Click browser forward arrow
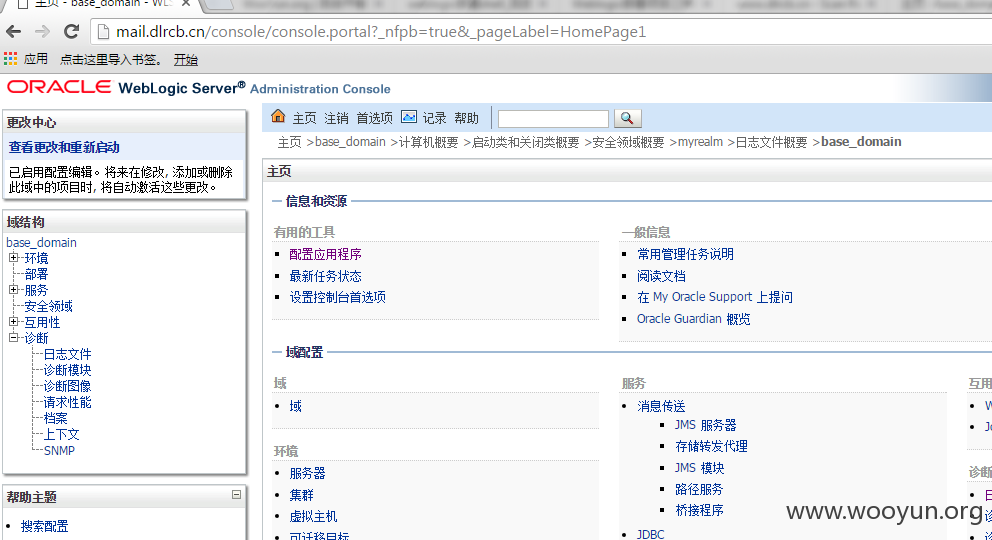The image size is (992, 540). point(42,32)
